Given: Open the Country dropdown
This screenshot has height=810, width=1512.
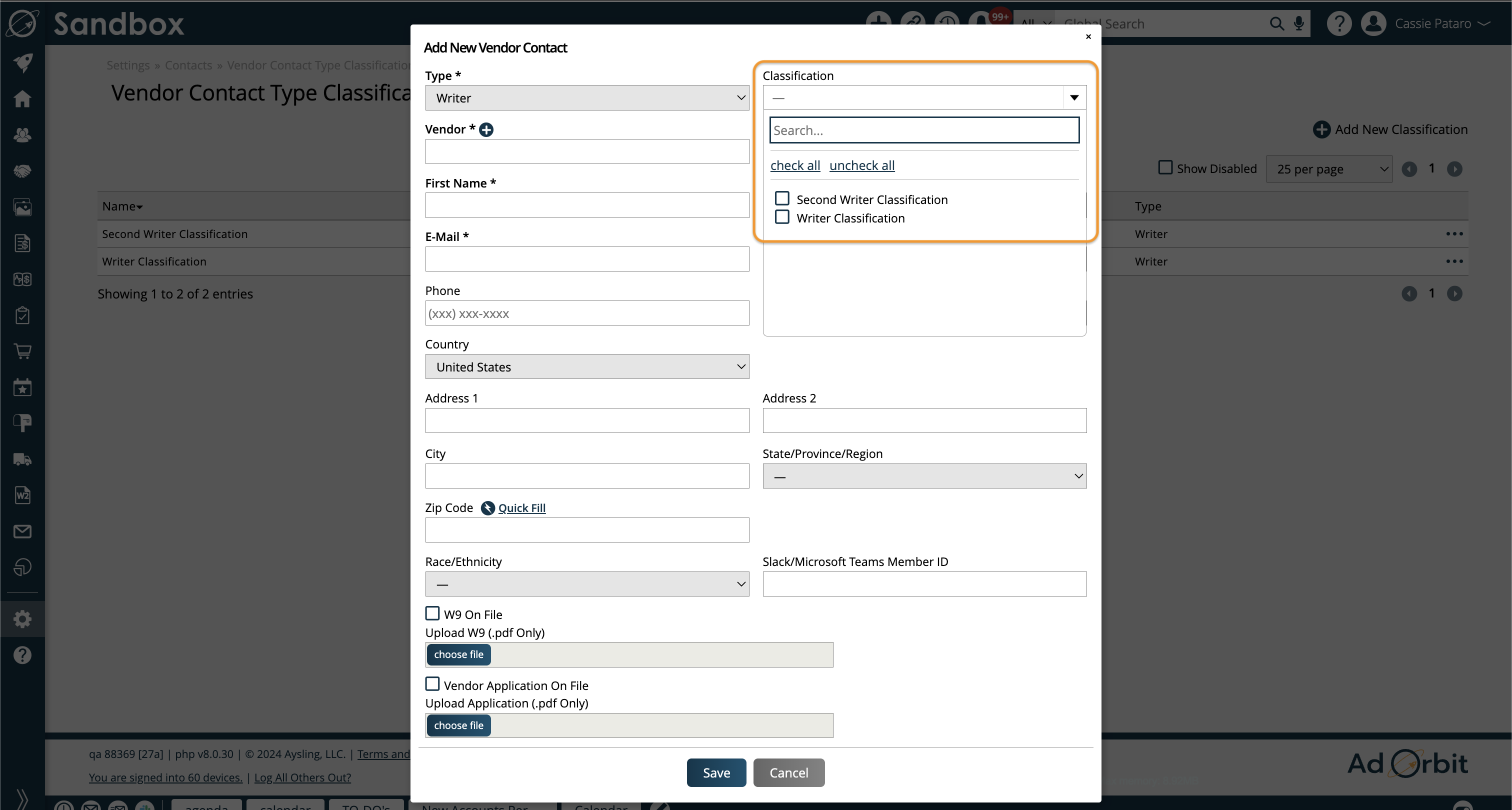Looking at the screenshot, I should 586,366.
